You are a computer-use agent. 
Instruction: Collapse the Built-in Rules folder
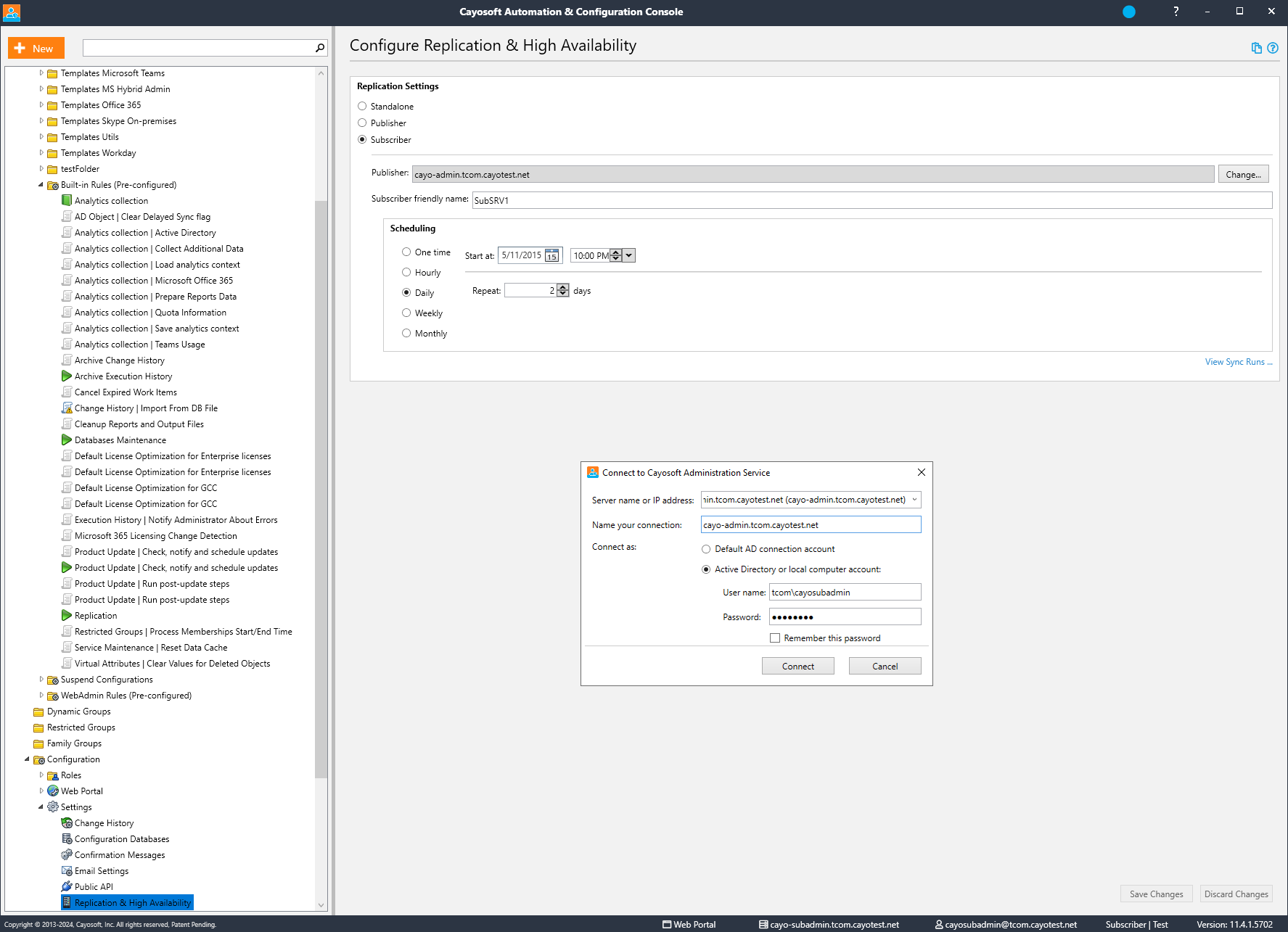(x=41, y=185)
